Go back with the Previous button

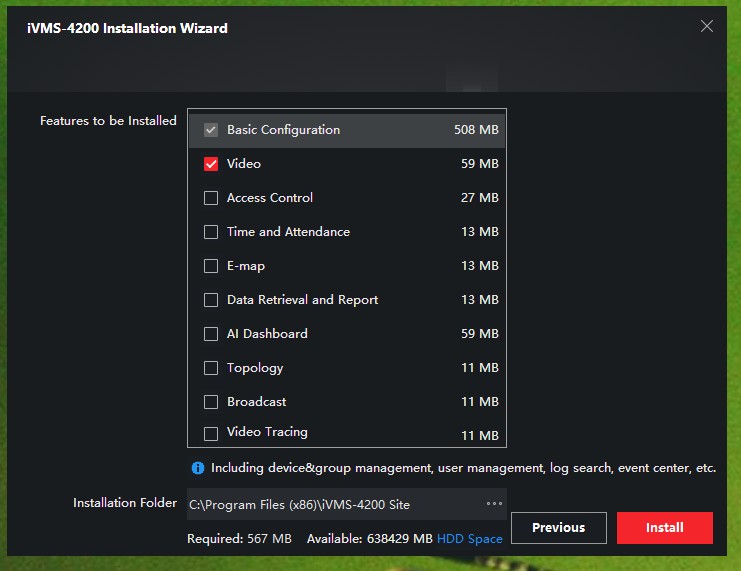558,528
